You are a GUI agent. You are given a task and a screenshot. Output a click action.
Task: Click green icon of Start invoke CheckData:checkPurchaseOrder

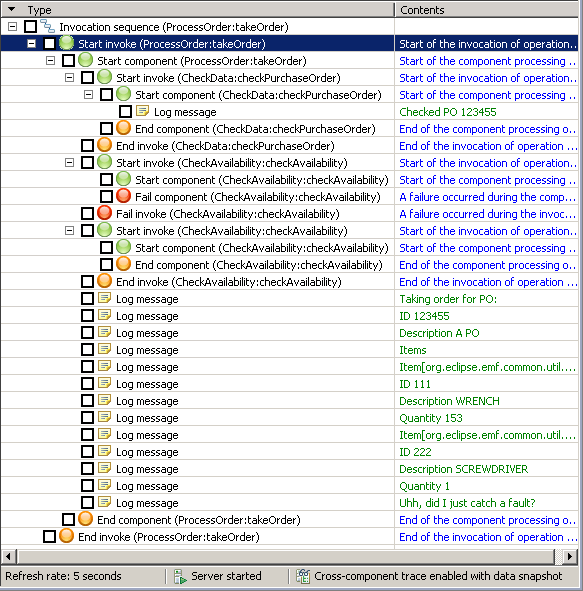[x=104, y=77]
